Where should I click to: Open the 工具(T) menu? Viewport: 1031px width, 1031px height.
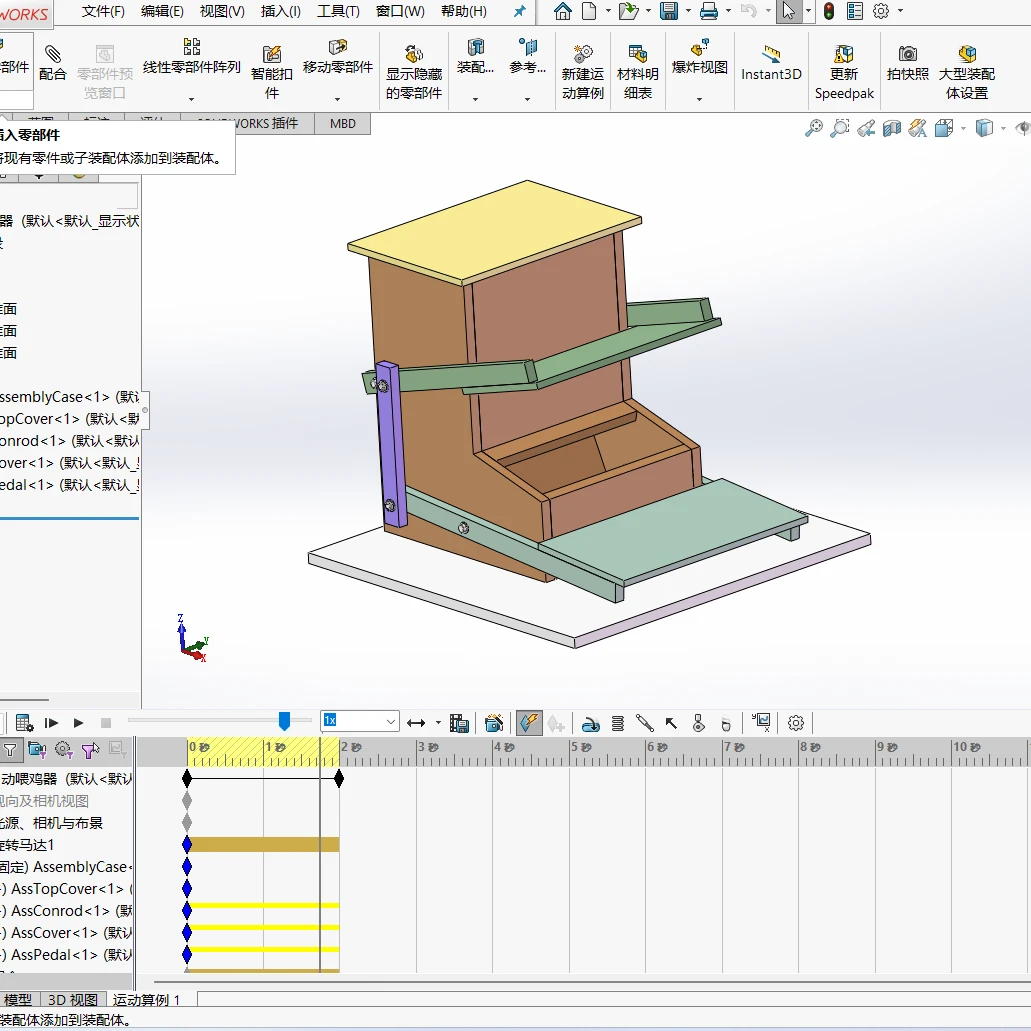pos(339,11)
